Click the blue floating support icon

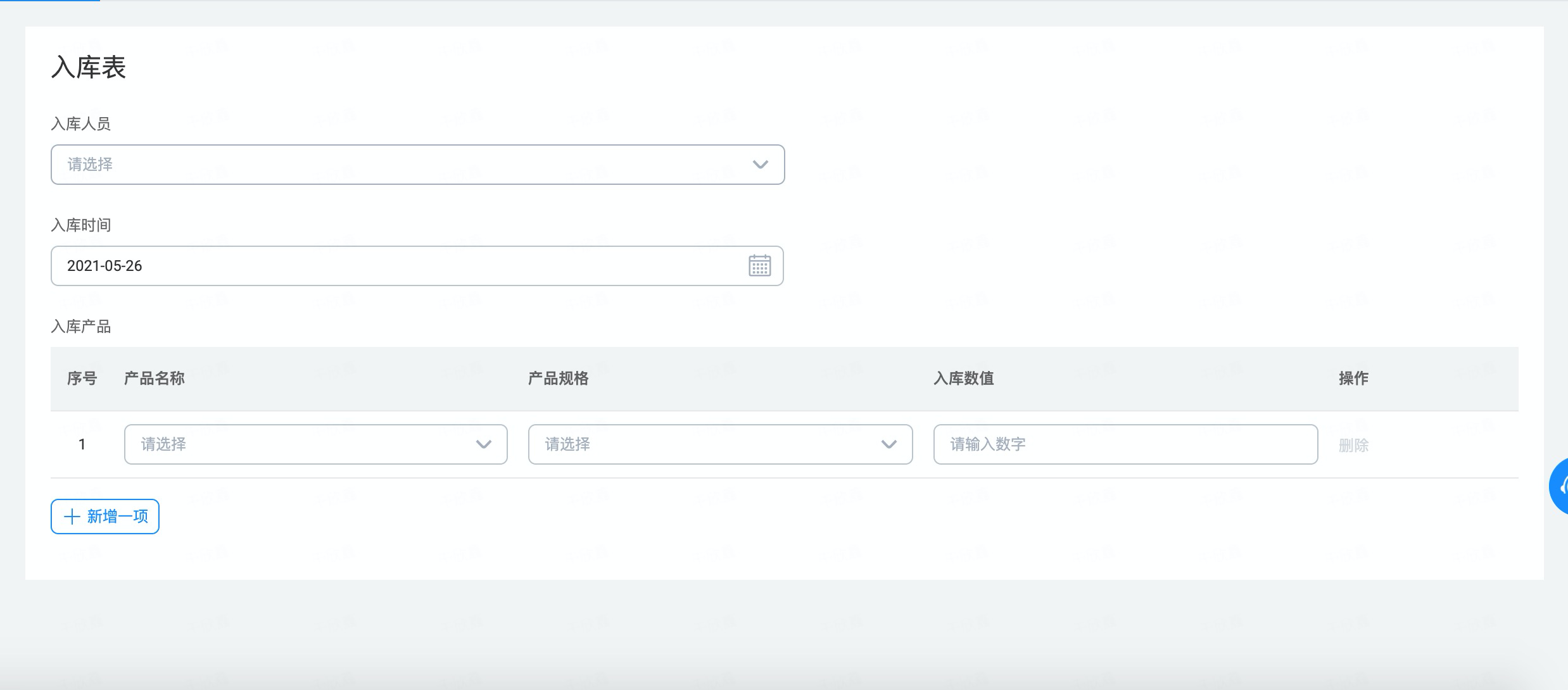coord(1560,486)
